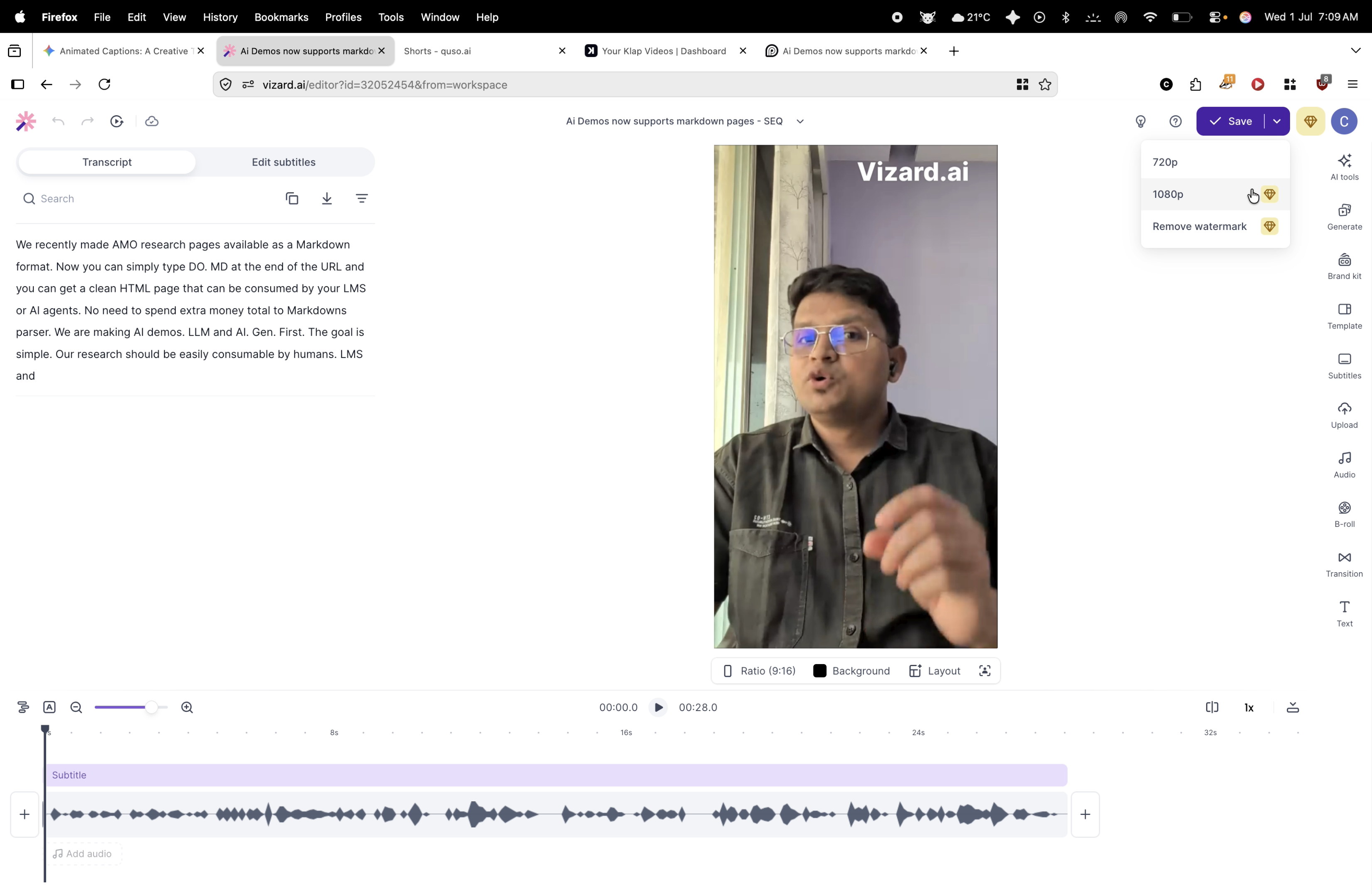
Task: Open the Template panel
Action: pyautogui.click(x=1344, y=316)
